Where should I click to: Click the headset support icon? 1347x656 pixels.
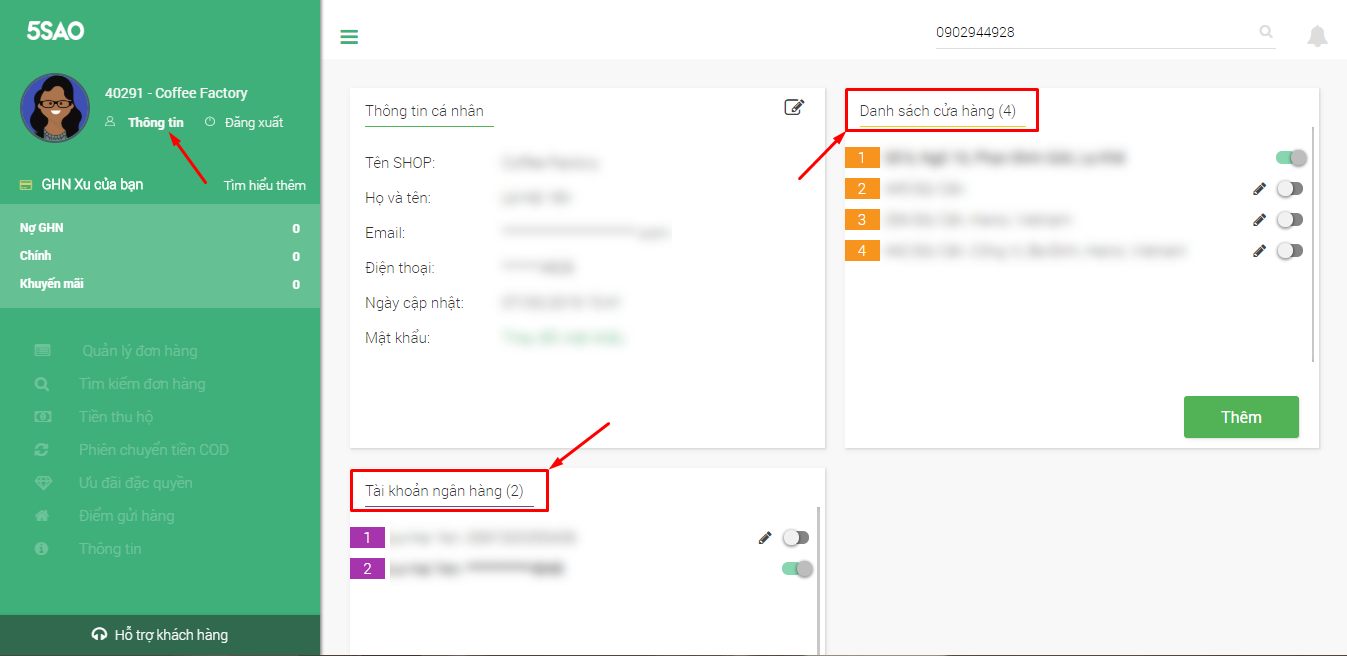pos(99,634)
